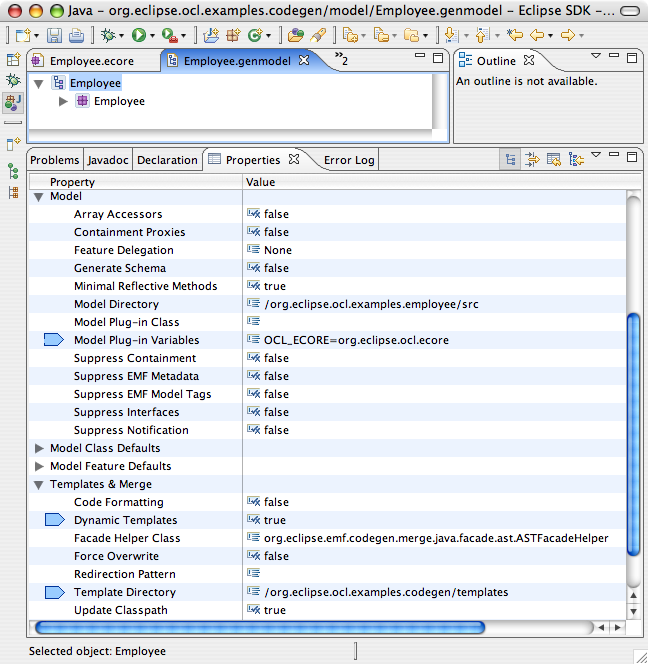Toggle Show Advanced Properties button
The width and height of the screenshot is (648, 664).
[x=532, y=160]
